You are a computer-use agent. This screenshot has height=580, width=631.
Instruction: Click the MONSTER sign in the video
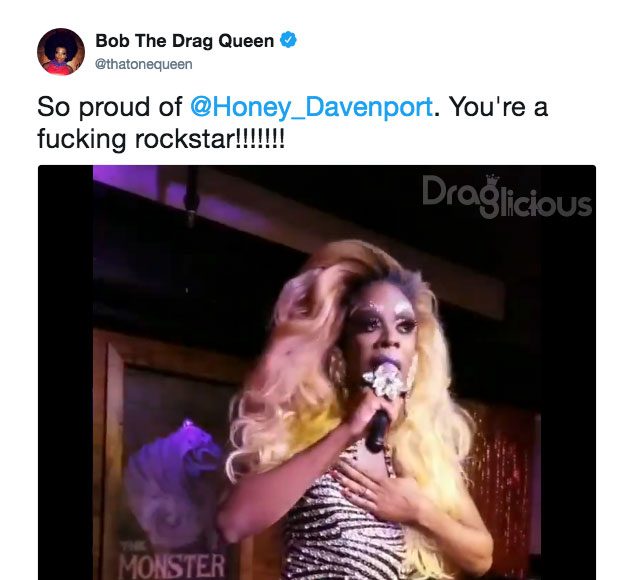pos(173,566)
